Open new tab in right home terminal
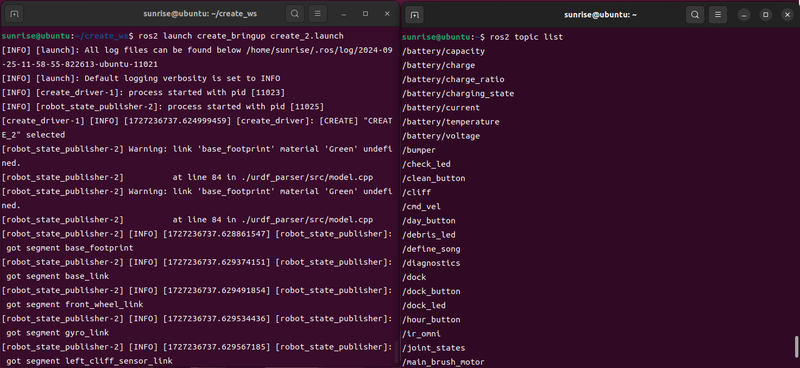 point(415,15)
